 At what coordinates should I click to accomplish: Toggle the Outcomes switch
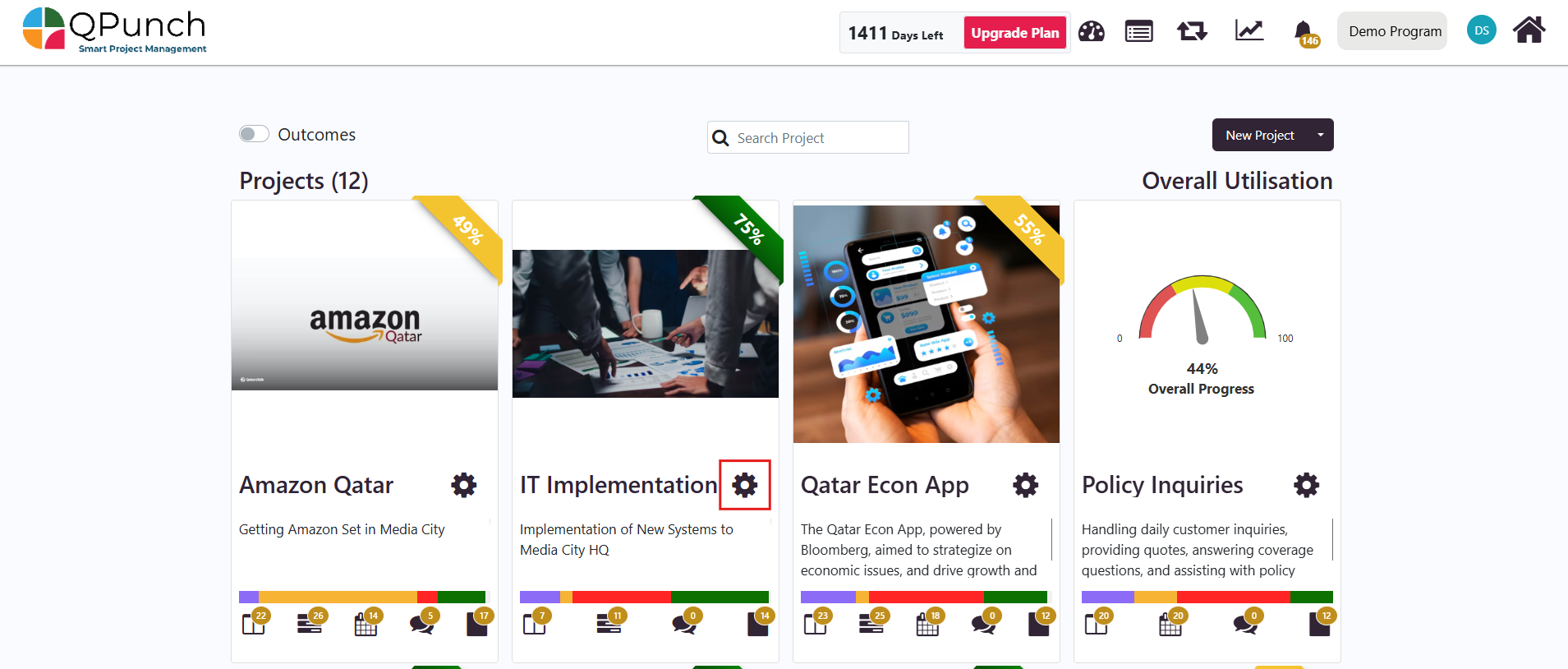click(x=254, y=134)
